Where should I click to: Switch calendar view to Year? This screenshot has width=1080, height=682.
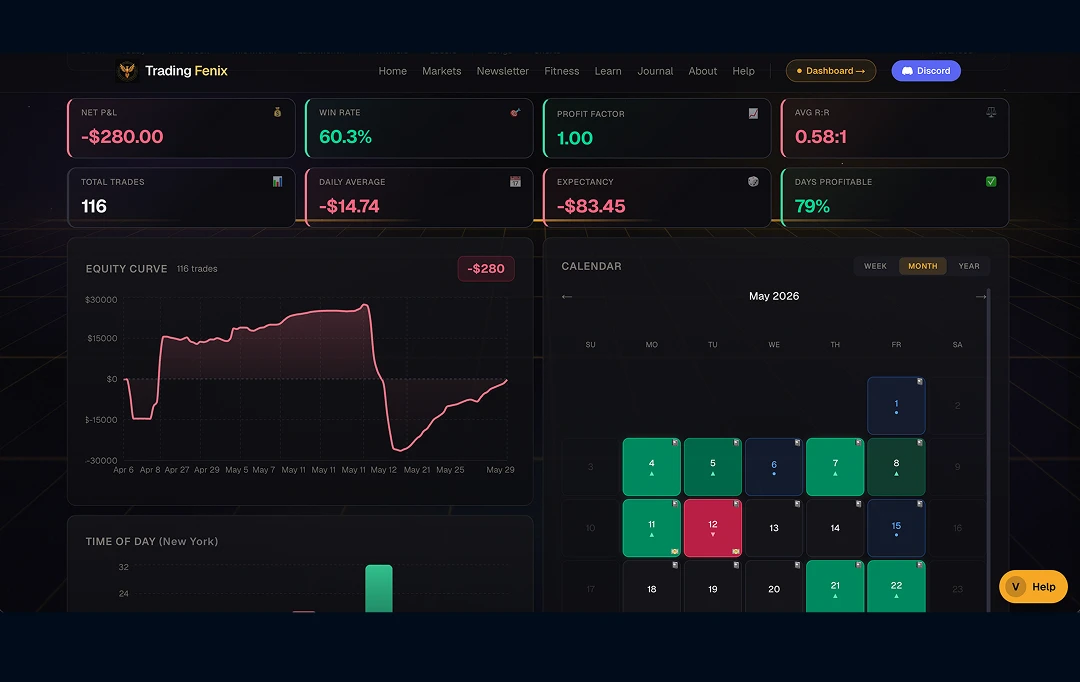968,266
